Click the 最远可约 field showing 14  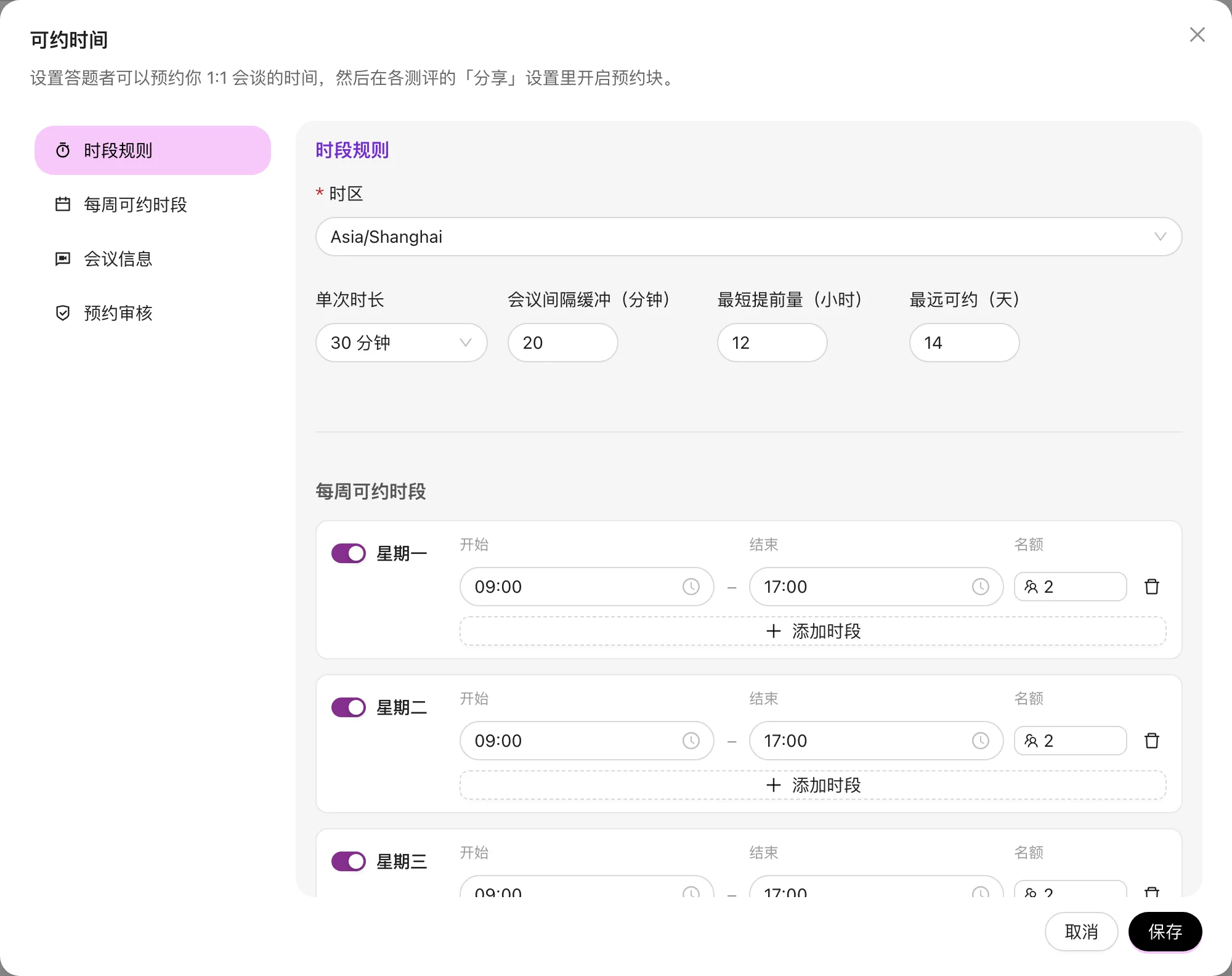click(x=964, y=343)
